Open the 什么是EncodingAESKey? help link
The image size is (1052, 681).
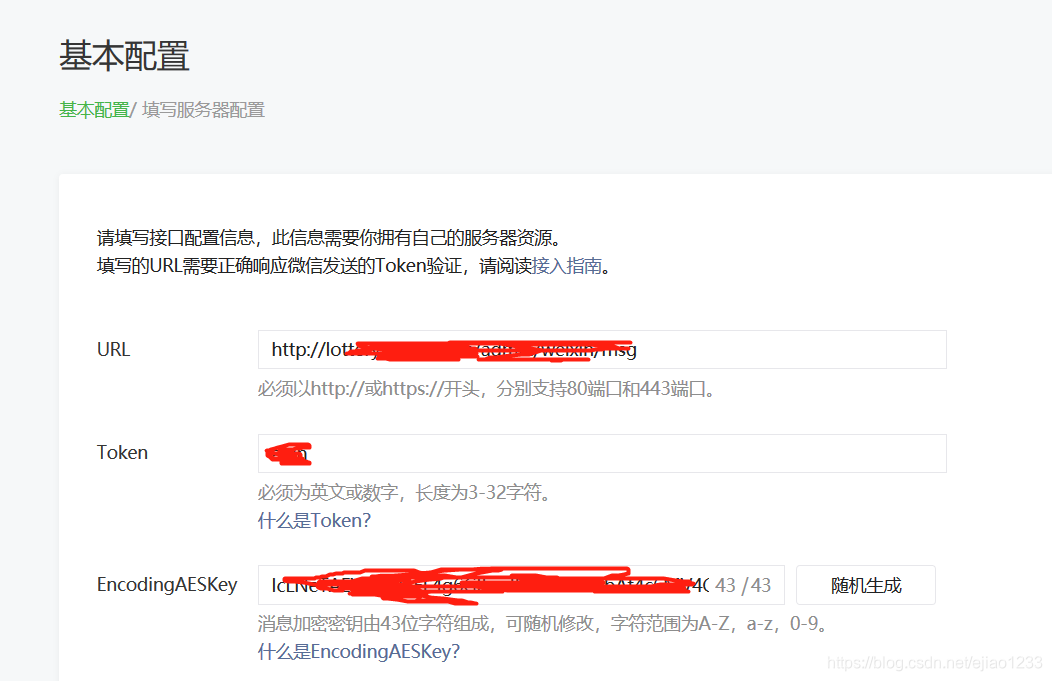[359, 651]
